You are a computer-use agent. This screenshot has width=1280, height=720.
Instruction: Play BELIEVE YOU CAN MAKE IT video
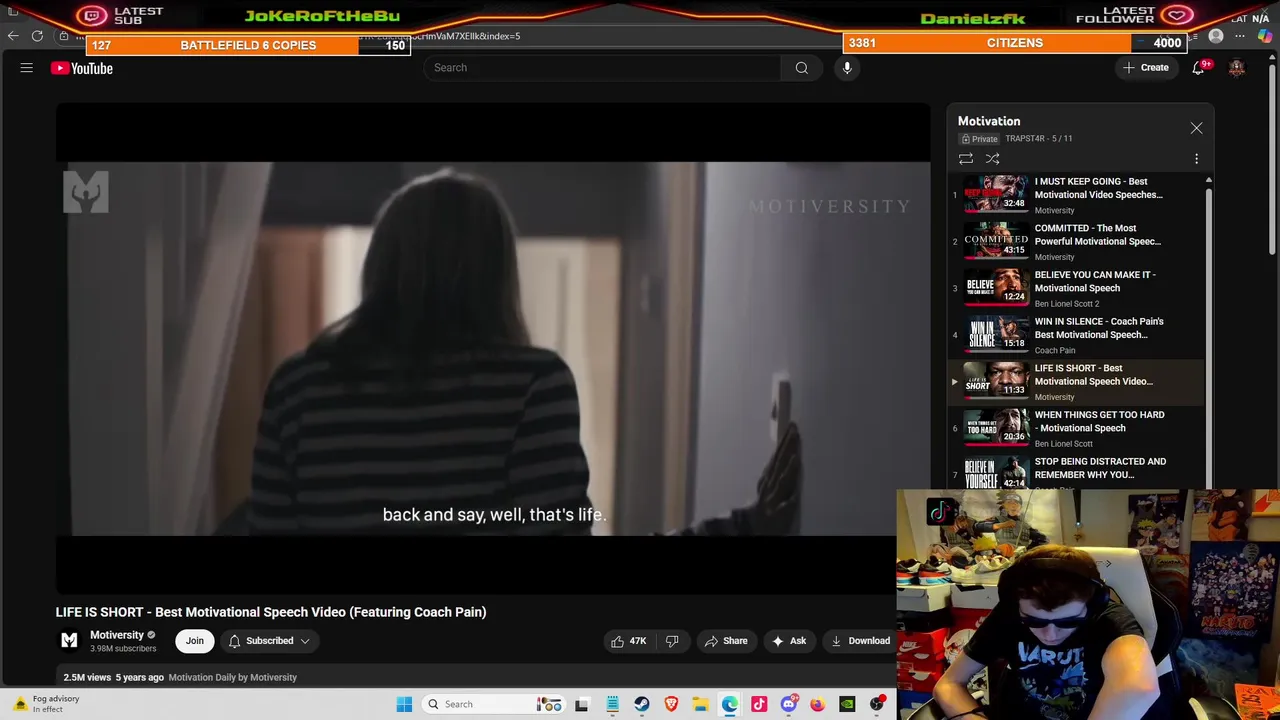pyautogui.click(x=1076, y=288)
